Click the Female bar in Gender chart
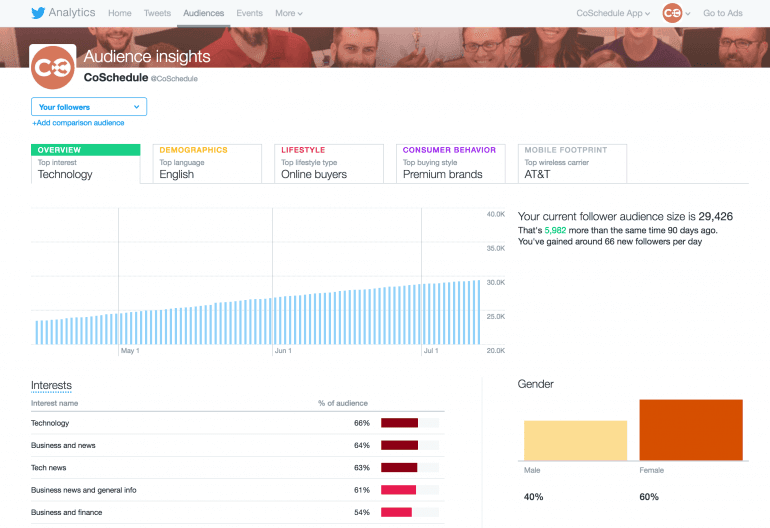 691,430
